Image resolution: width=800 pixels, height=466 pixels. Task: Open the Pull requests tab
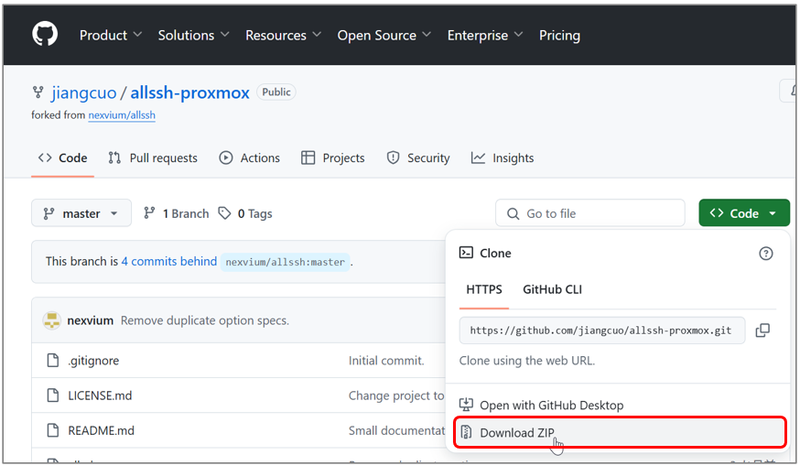(x=153, y=158)
